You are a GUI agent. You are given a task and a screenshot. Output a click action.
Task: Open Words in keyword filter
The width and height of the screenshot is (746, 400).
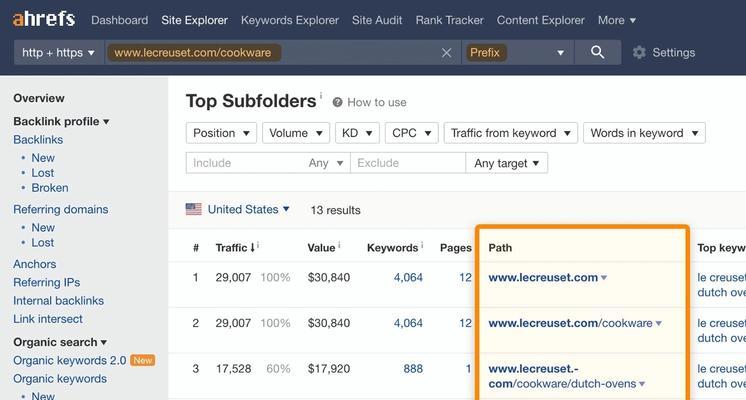click(x=644, y=133)
